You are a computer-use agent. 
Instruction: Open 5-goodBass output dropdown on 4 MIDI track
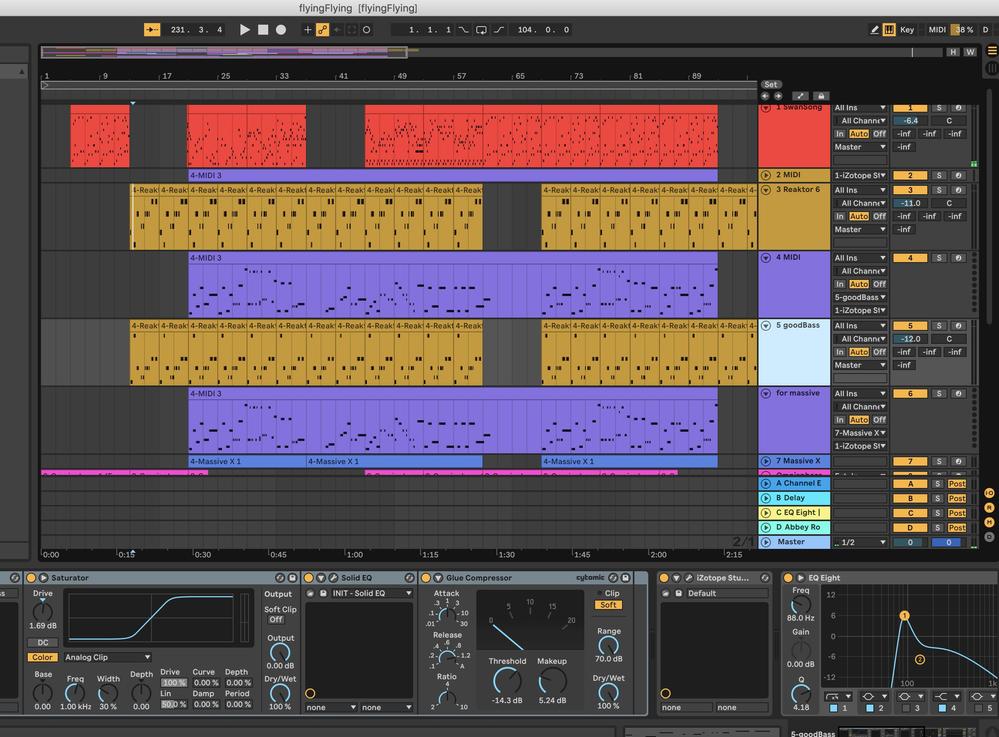point(860,297)
